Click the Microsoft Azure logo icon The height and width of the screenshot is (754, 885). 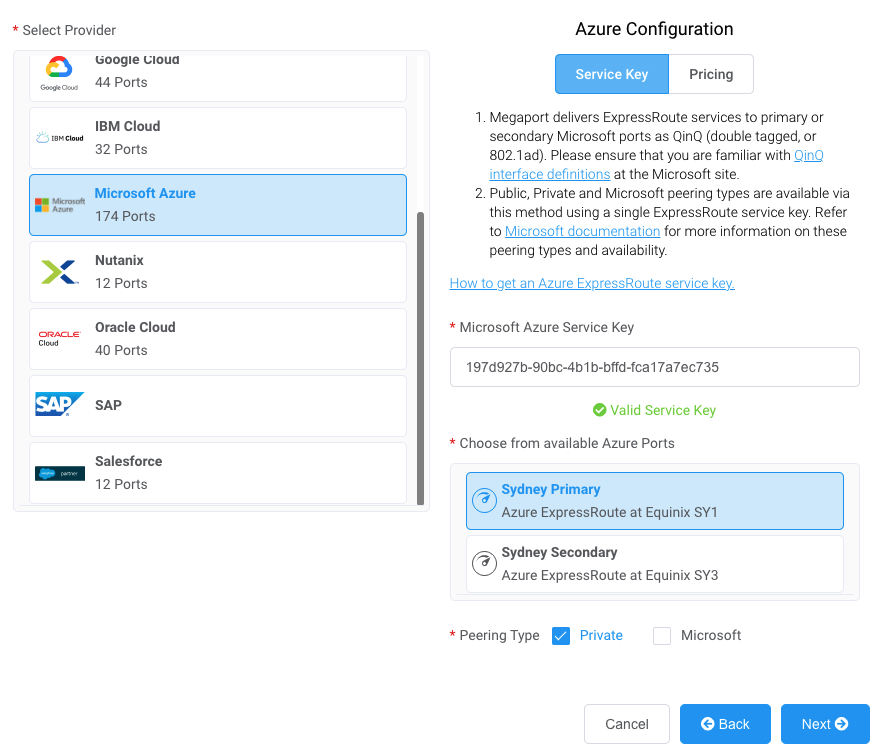pos(60,205)
